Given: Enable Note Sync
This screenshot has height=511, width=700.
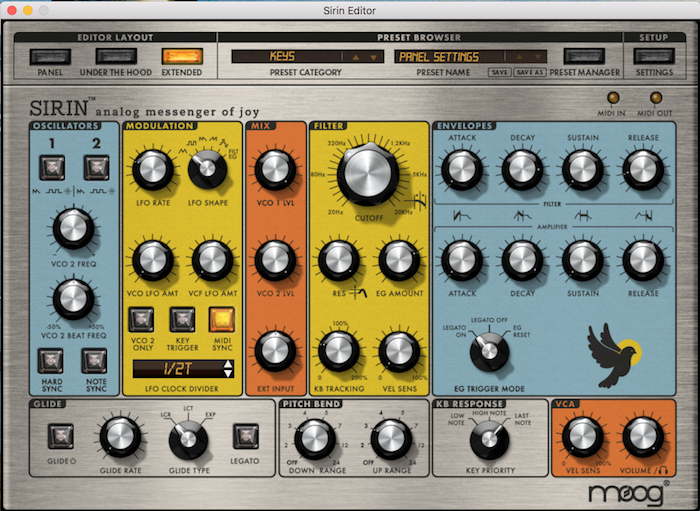Looking at the screenshot, I should coord(95,361).
